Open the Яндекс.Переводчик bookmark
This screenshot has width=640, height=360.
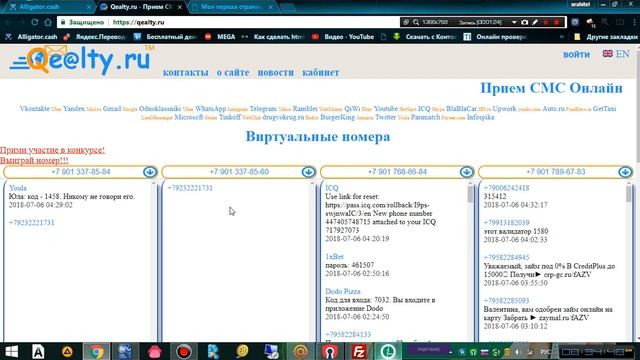pos(96,37)
